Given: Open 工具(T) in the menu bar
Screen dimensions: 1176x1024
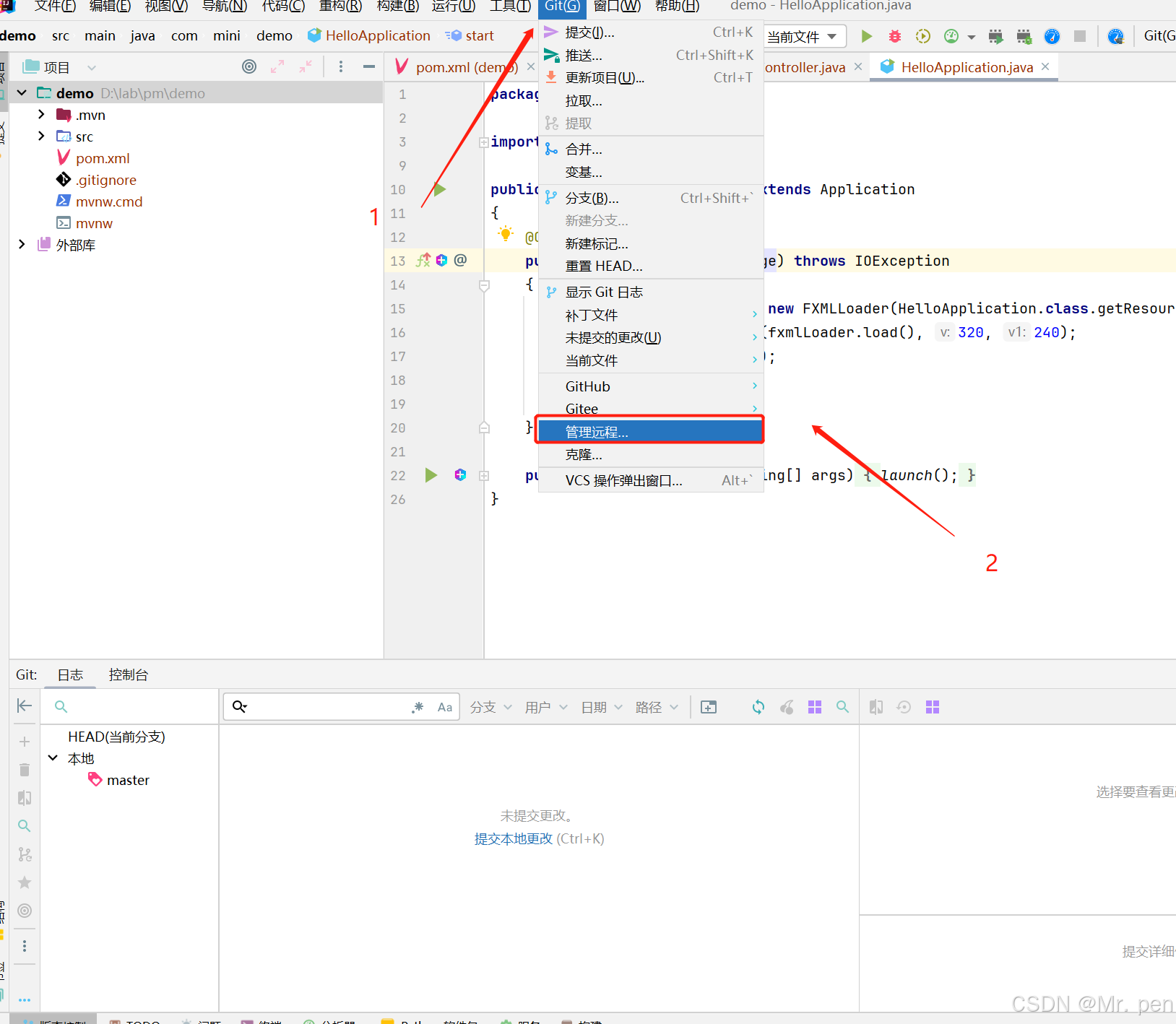Looking at the screenshot, I should tap(510, 6).
